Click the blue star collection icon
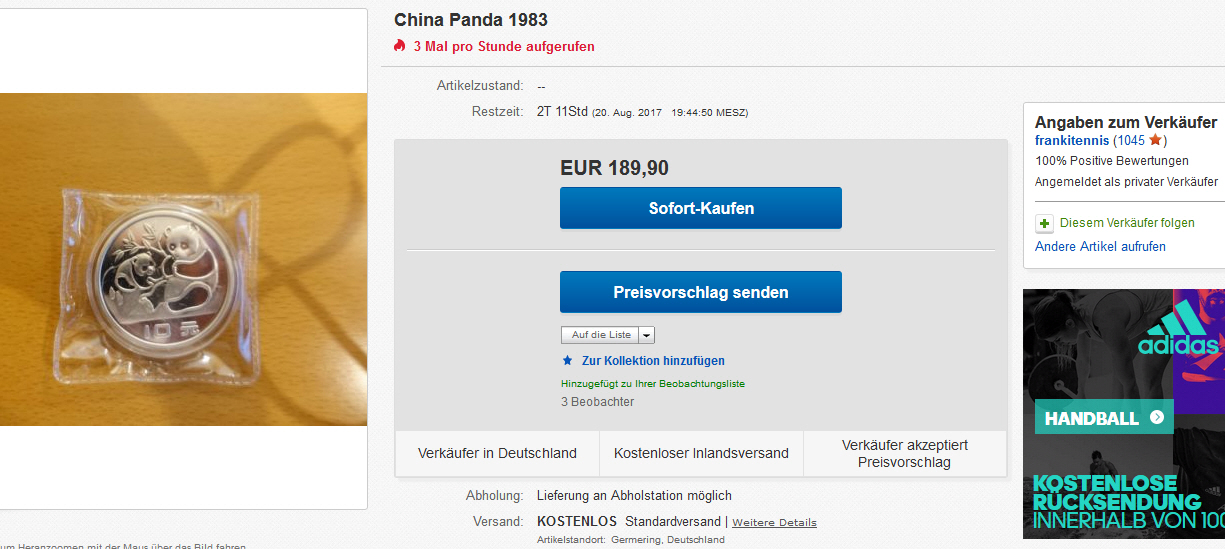1225x549 pixels. (568, 360)
